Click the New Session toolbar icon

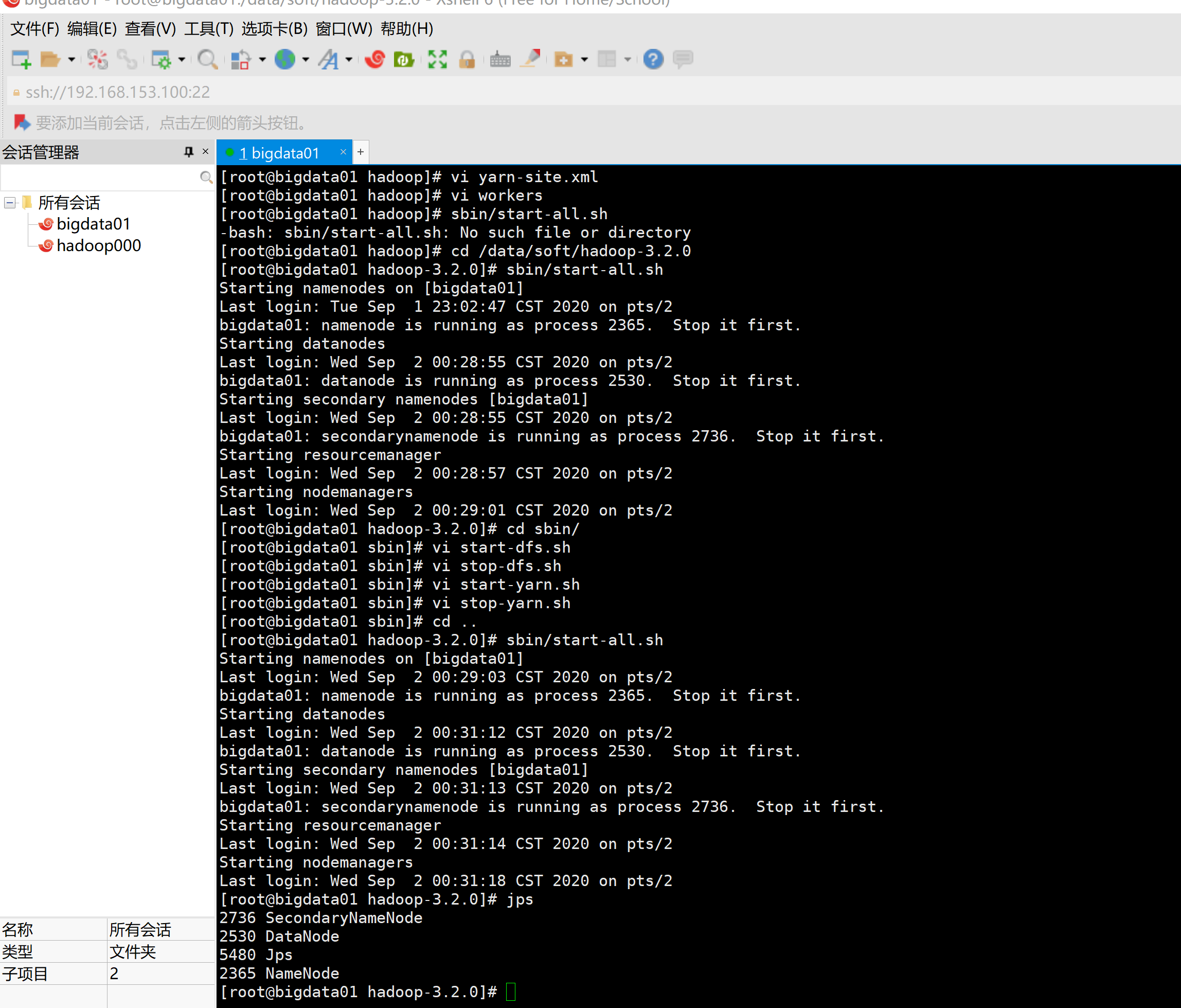(21, 59)
